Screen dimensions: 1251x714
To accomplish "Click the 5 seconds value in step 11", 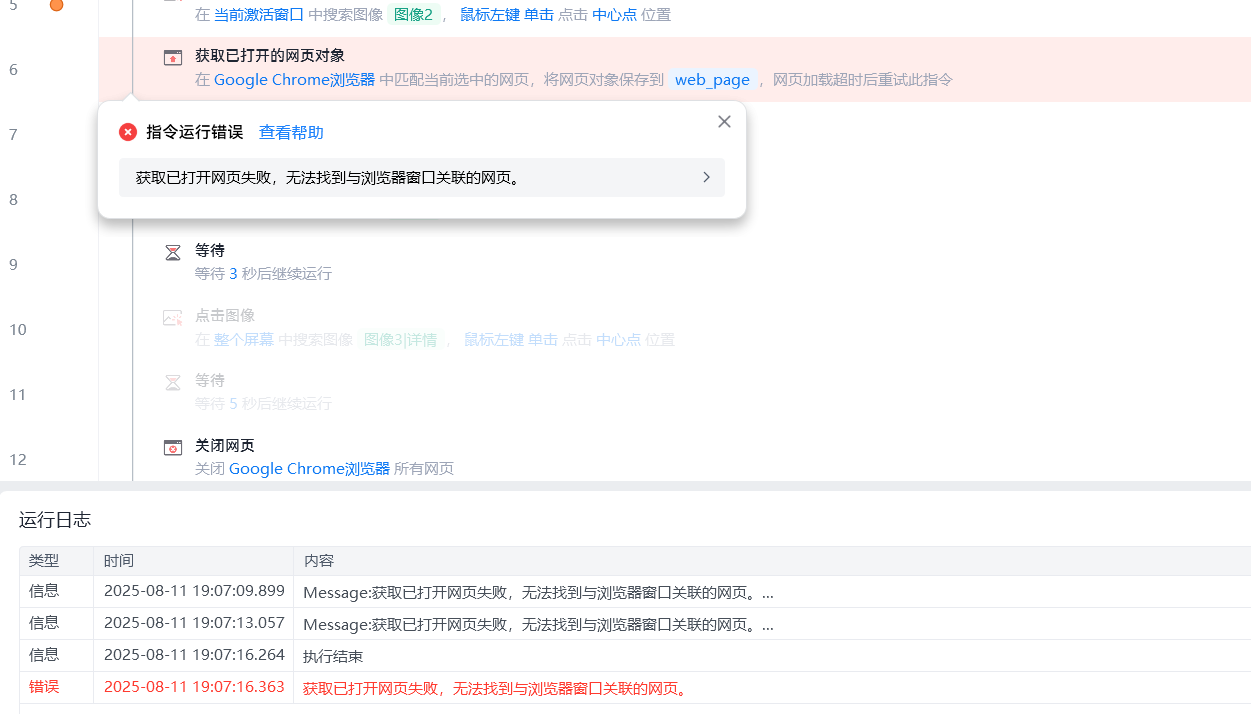I will point(233,404).
